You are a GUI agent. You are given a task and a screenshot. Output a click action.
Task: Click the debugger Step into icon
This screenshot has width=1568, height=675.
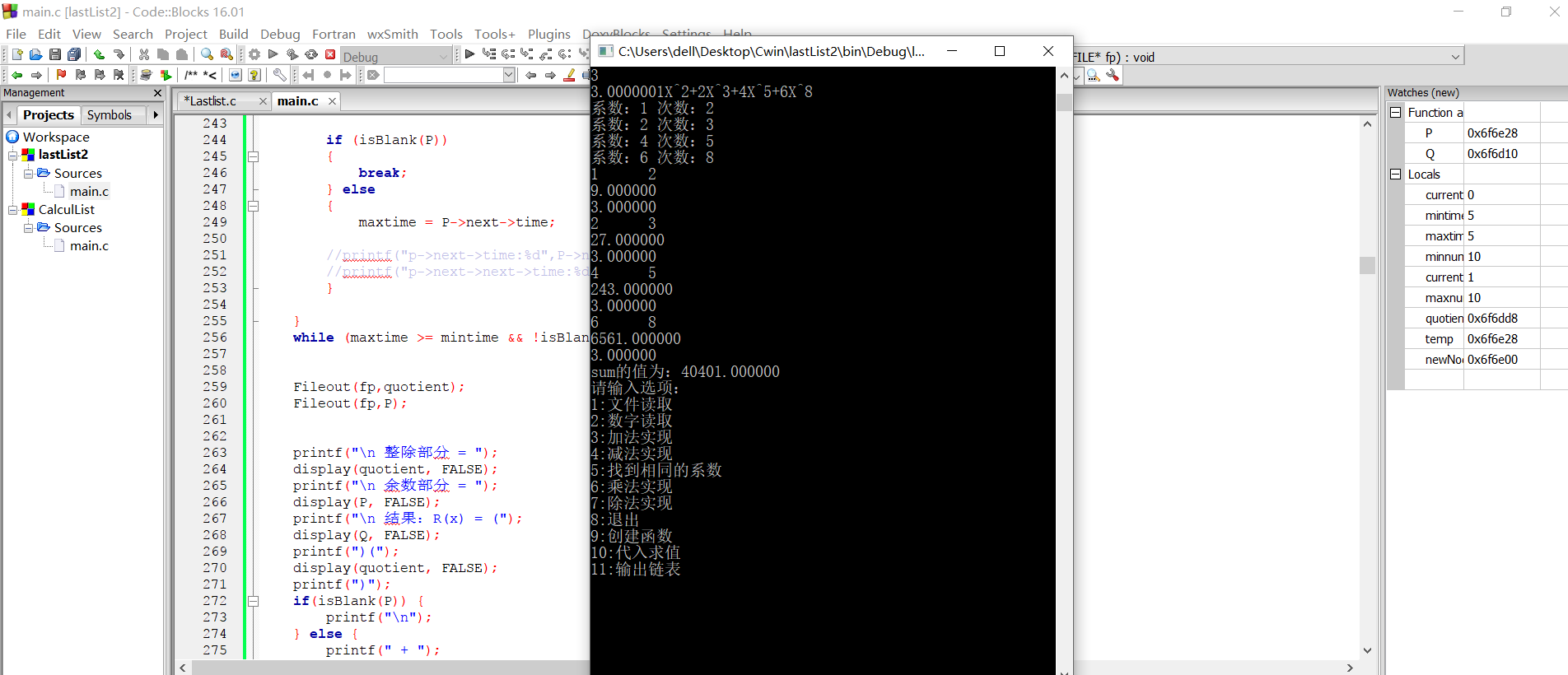click(527, 54)
